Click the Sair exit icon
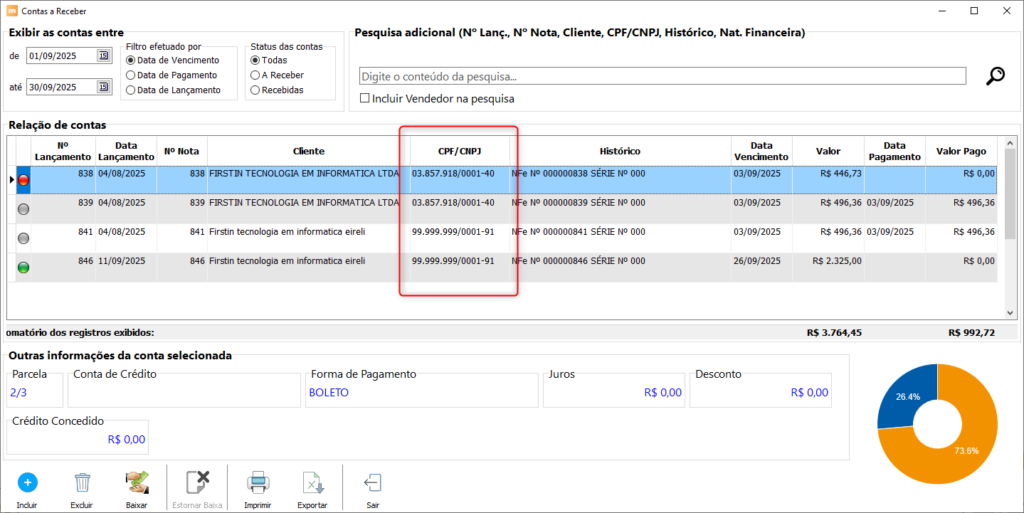 (372, 483)
